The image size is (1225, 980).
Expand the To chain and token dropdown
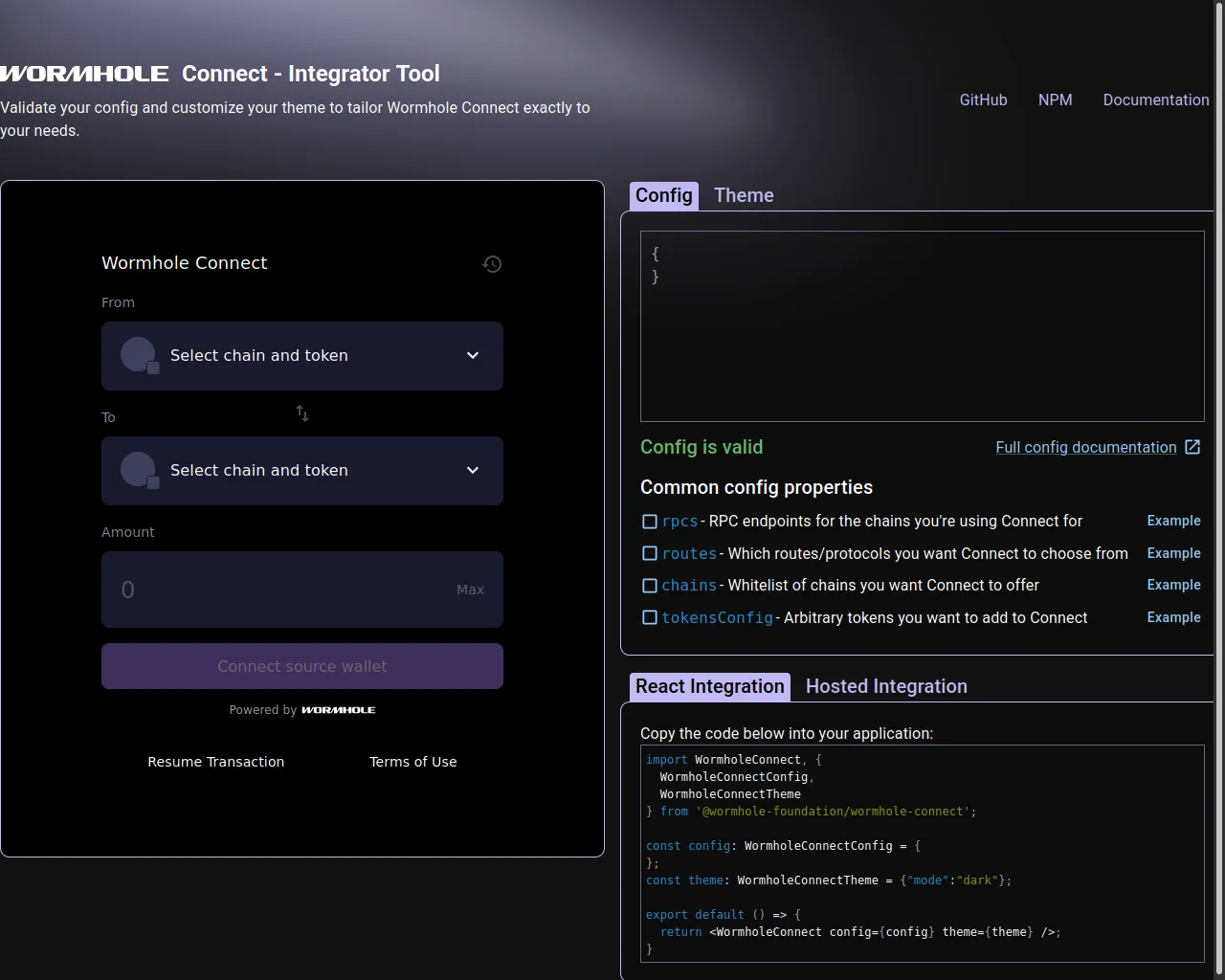pyautogui.click(x=302, y=471)
